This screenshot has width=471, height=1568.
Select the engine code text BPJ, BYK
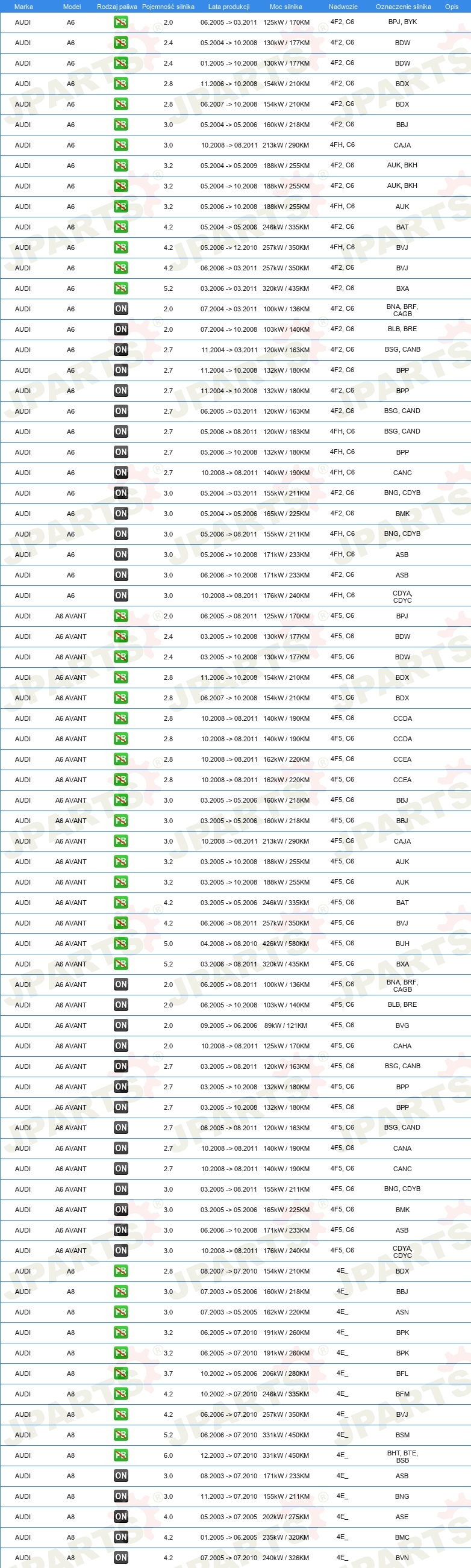(x=402, y=22)
